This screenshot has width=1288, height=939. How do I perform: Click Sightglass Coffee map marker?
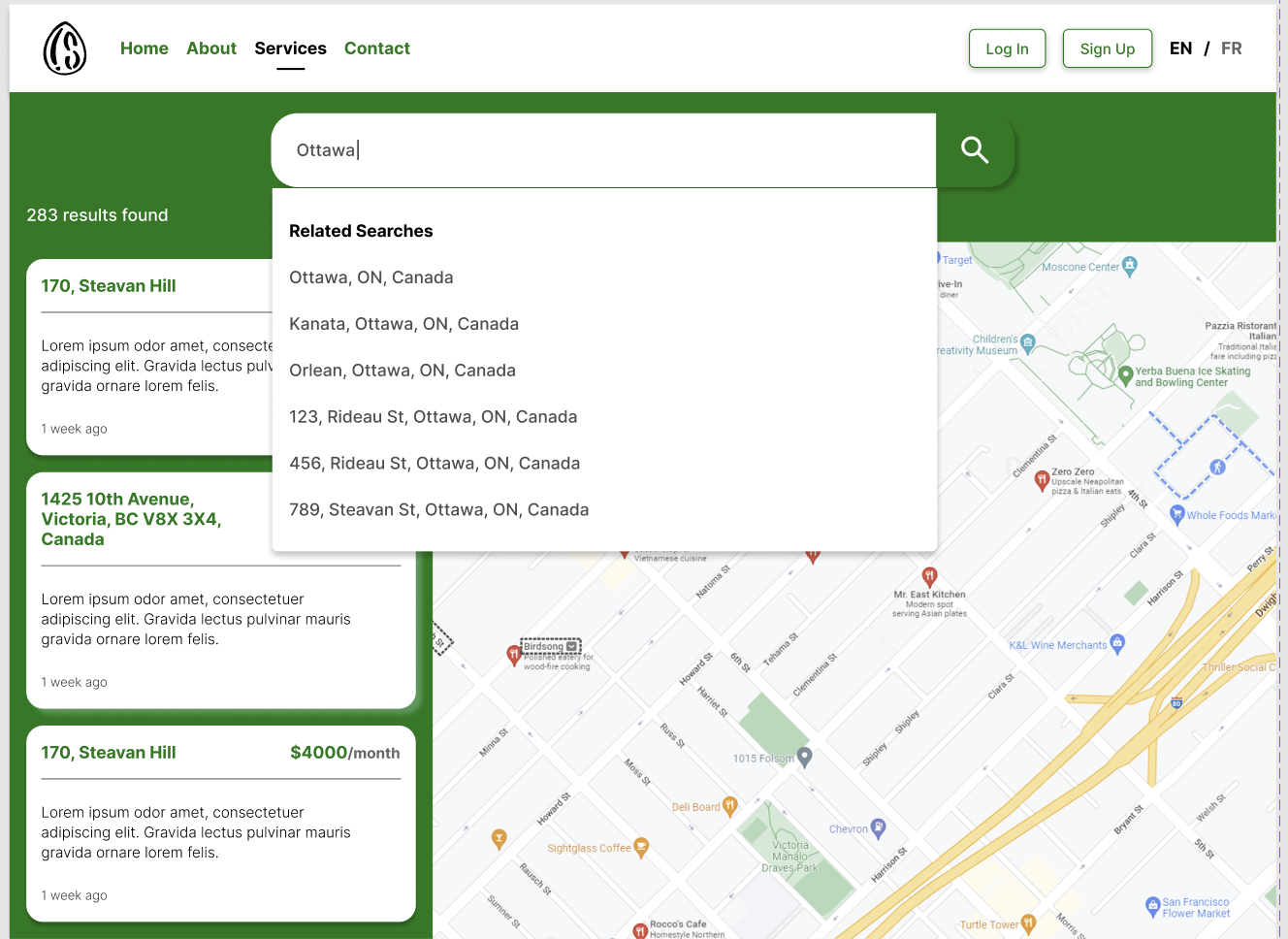pos(641,847)
